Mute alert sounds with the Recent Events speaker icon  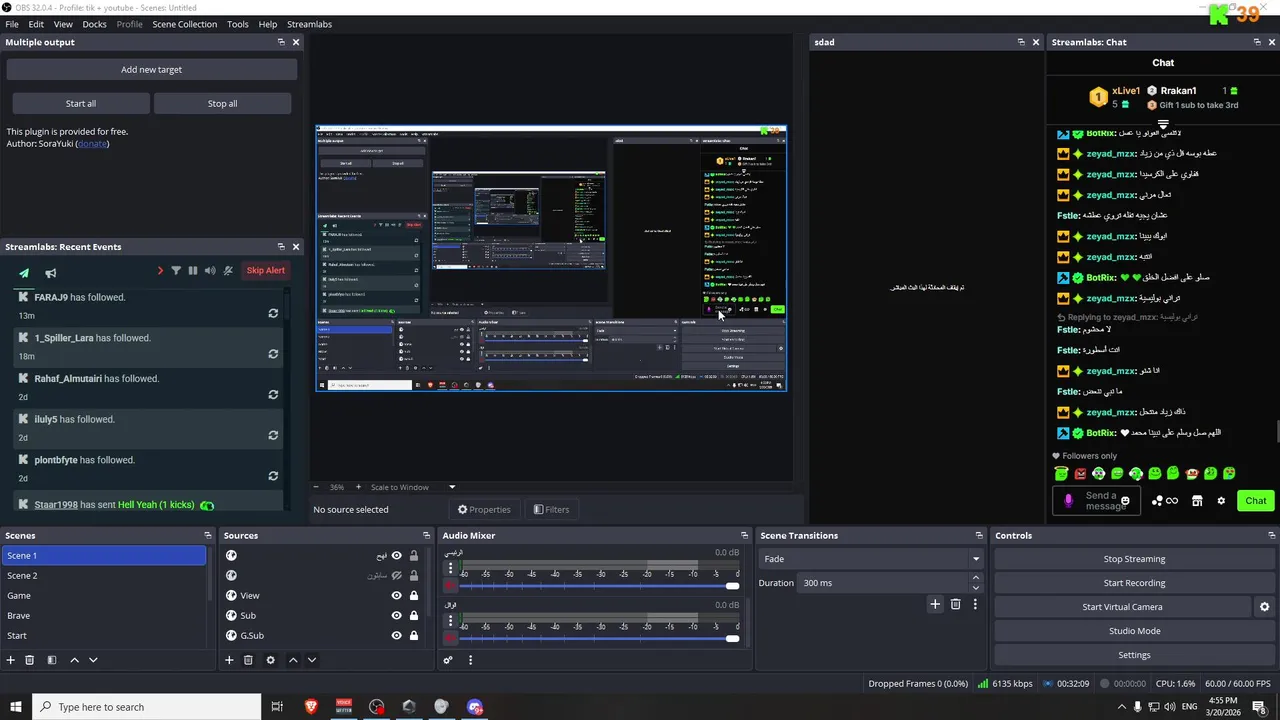coord(210,271)
